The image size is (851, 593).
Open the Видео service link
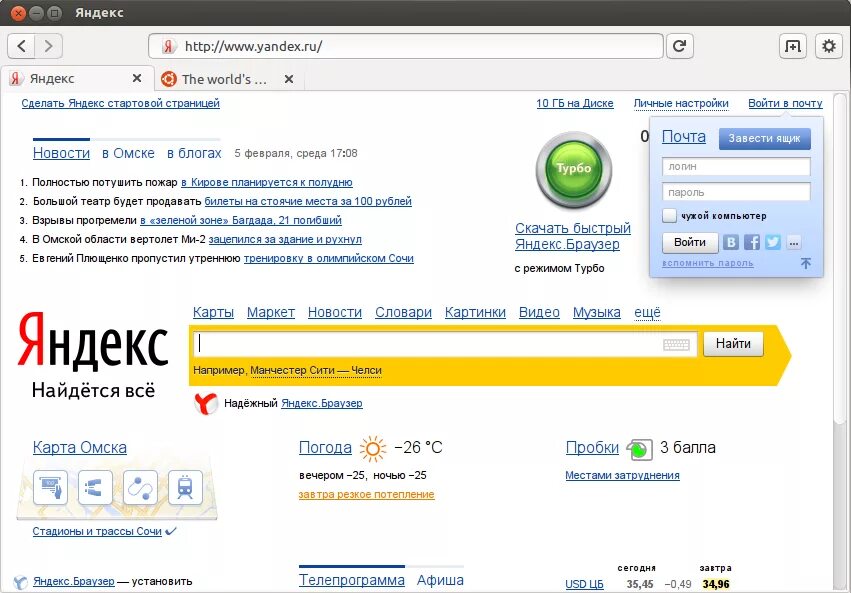539,313
